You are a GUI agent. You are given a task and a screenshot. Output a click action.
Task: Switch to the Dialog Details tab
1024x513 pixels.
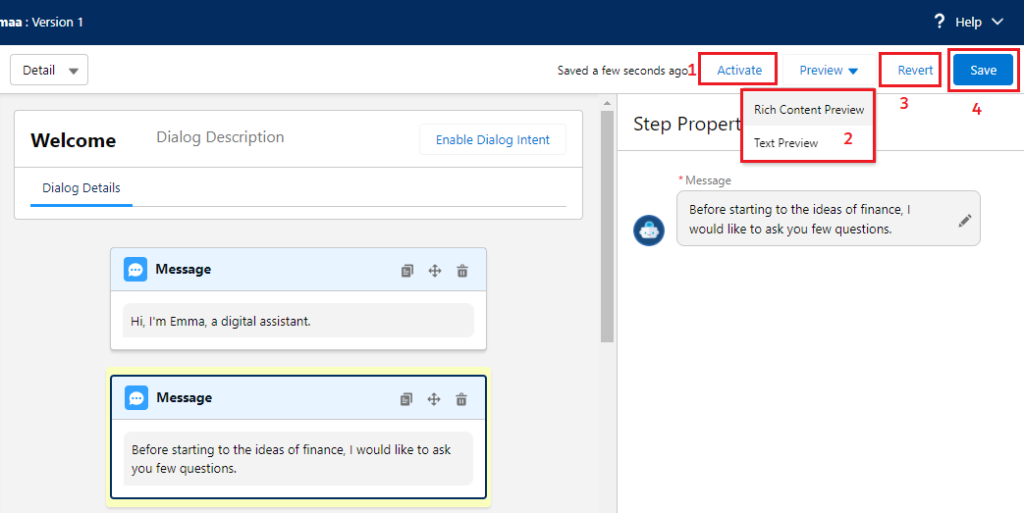coord(81,187)
